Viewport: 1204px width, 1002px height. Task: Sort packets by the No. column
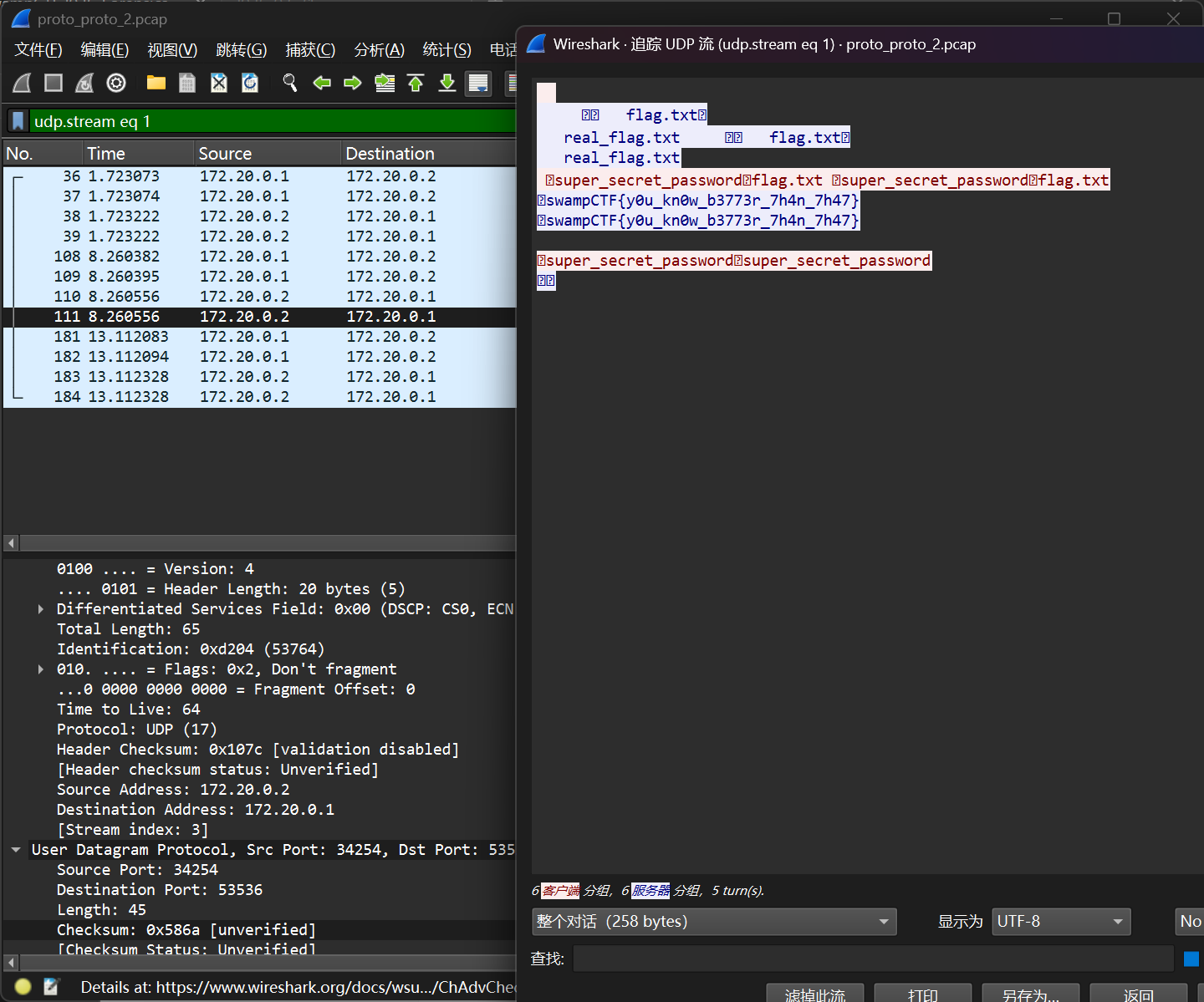[43, 154]
